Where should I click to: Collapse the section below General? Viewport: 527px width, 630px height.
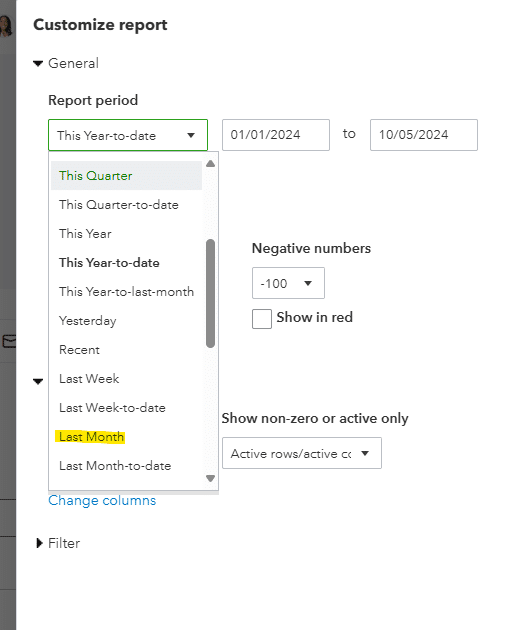pos(38,381)
